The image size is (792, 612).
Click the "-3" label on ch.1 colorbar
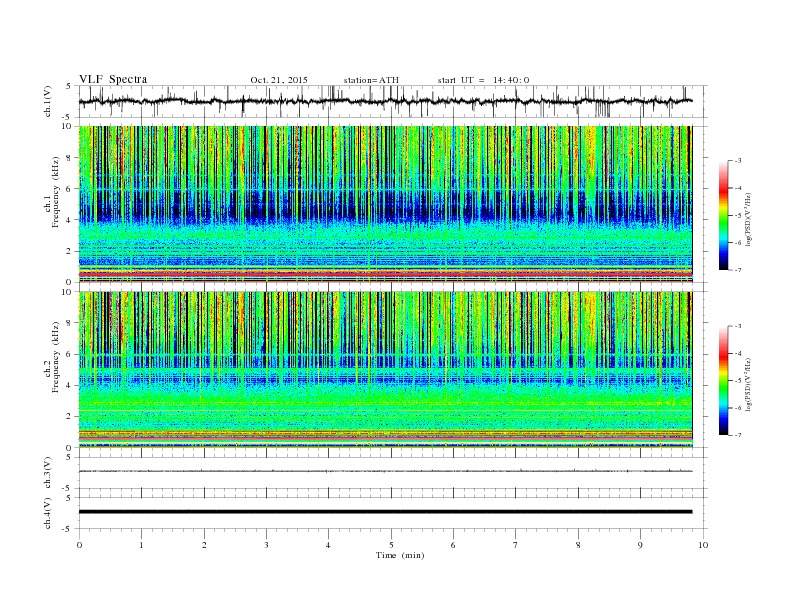coord(738,161)
